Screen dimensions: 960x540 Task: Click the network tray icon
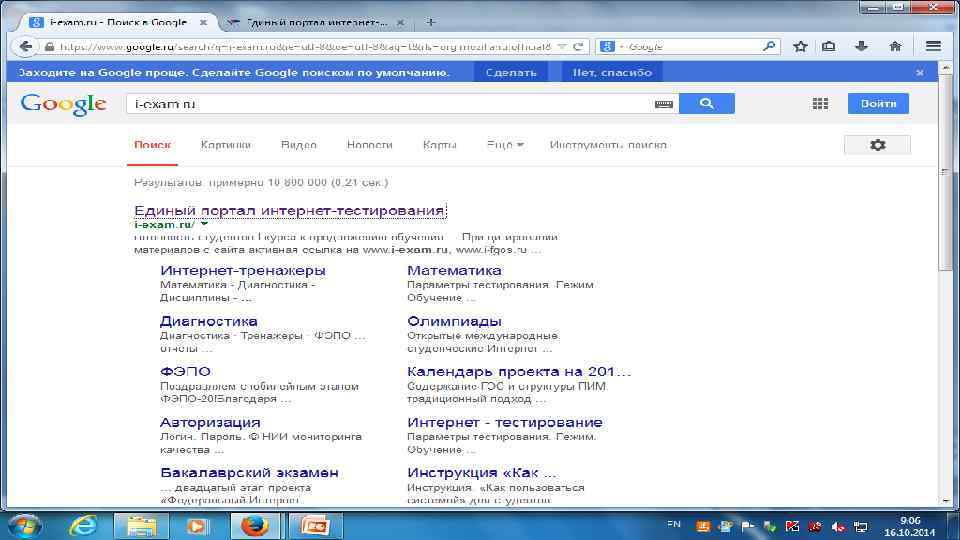[x=861, y=527]
